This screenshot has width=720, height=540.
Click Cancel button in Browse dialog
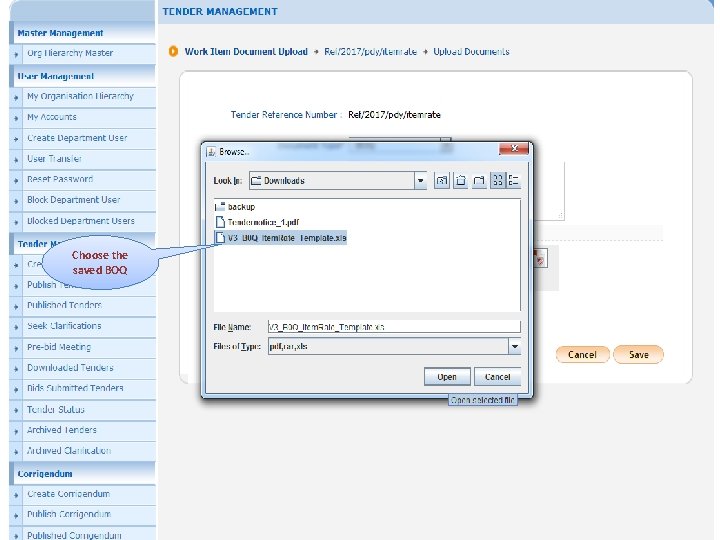(497, 377)
